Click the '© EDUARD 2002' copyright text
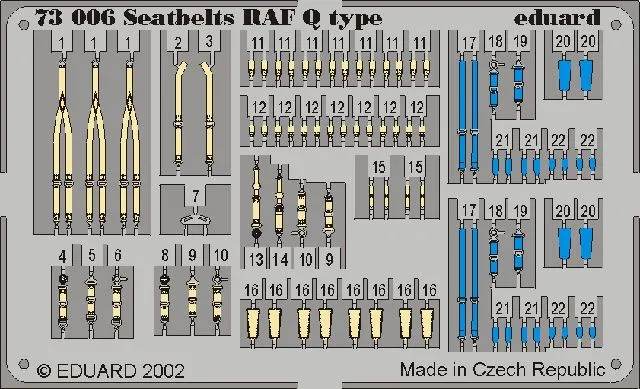The image size is (640, 389). coord(111,371)
